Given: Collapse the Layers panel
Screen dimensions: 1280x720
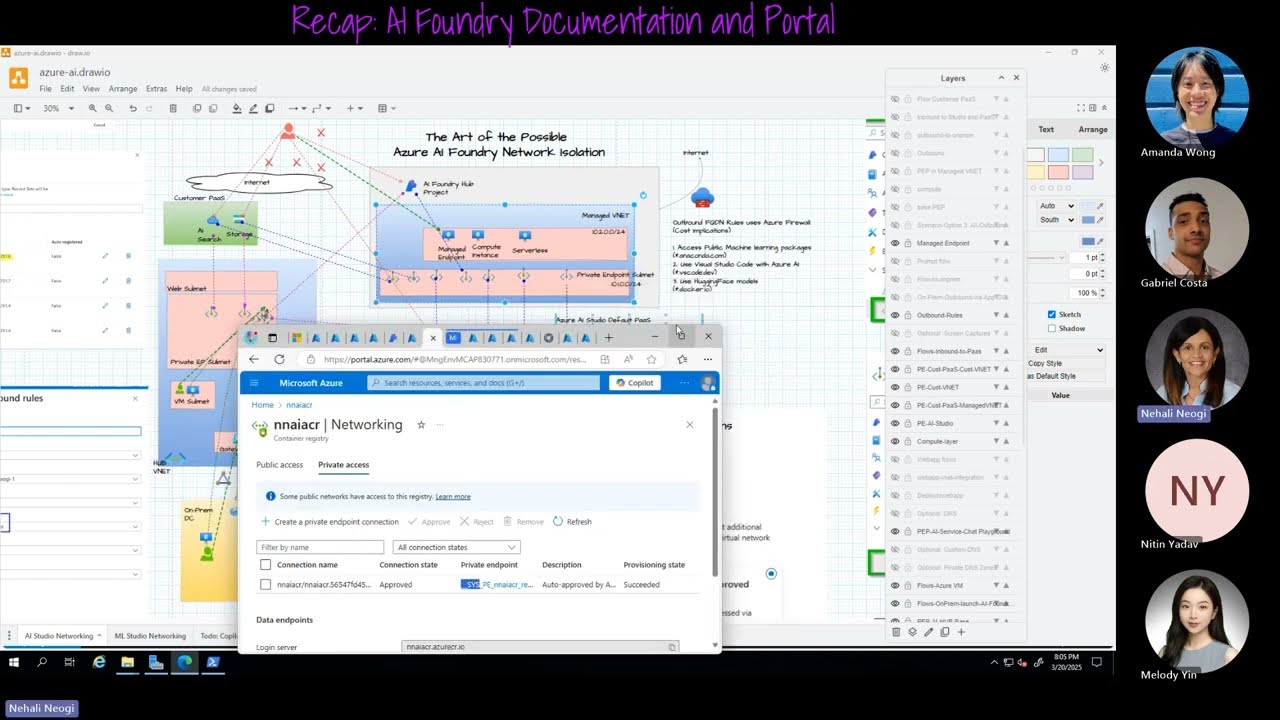Looking at the screenshot, I should coord(1001,78).
